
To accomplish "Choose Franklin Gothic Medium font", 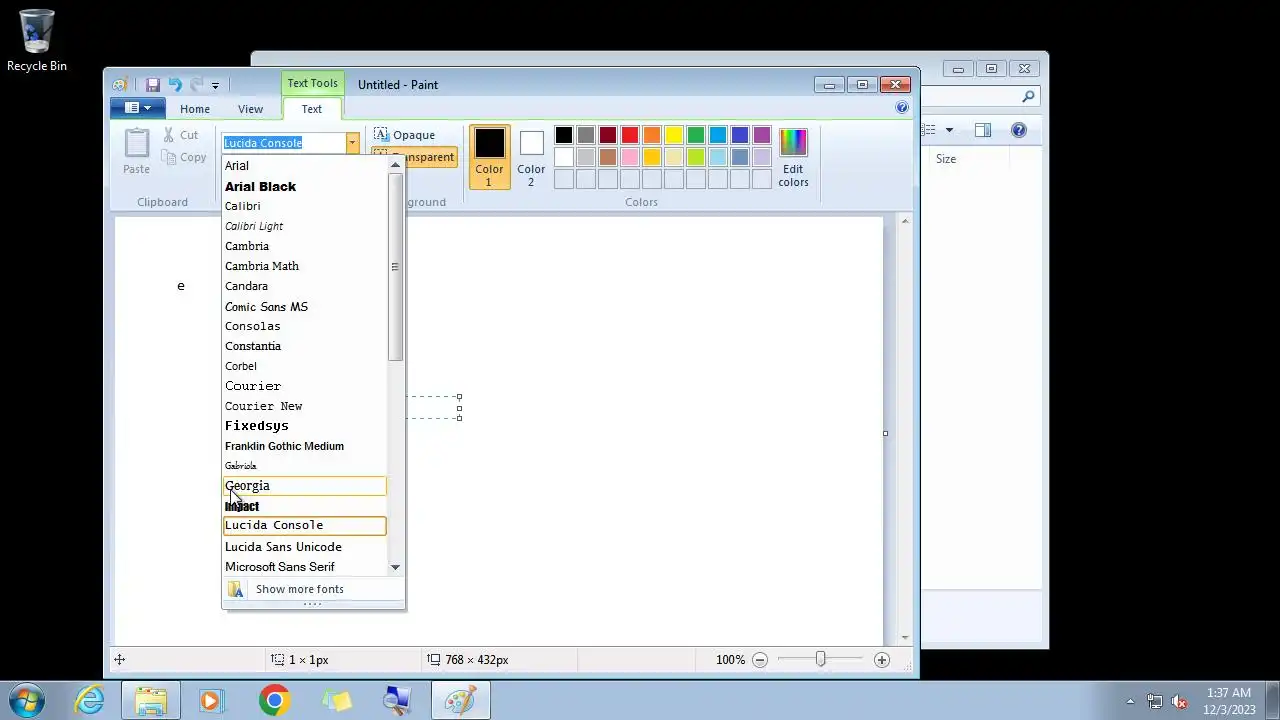I will tap(305, 446).
